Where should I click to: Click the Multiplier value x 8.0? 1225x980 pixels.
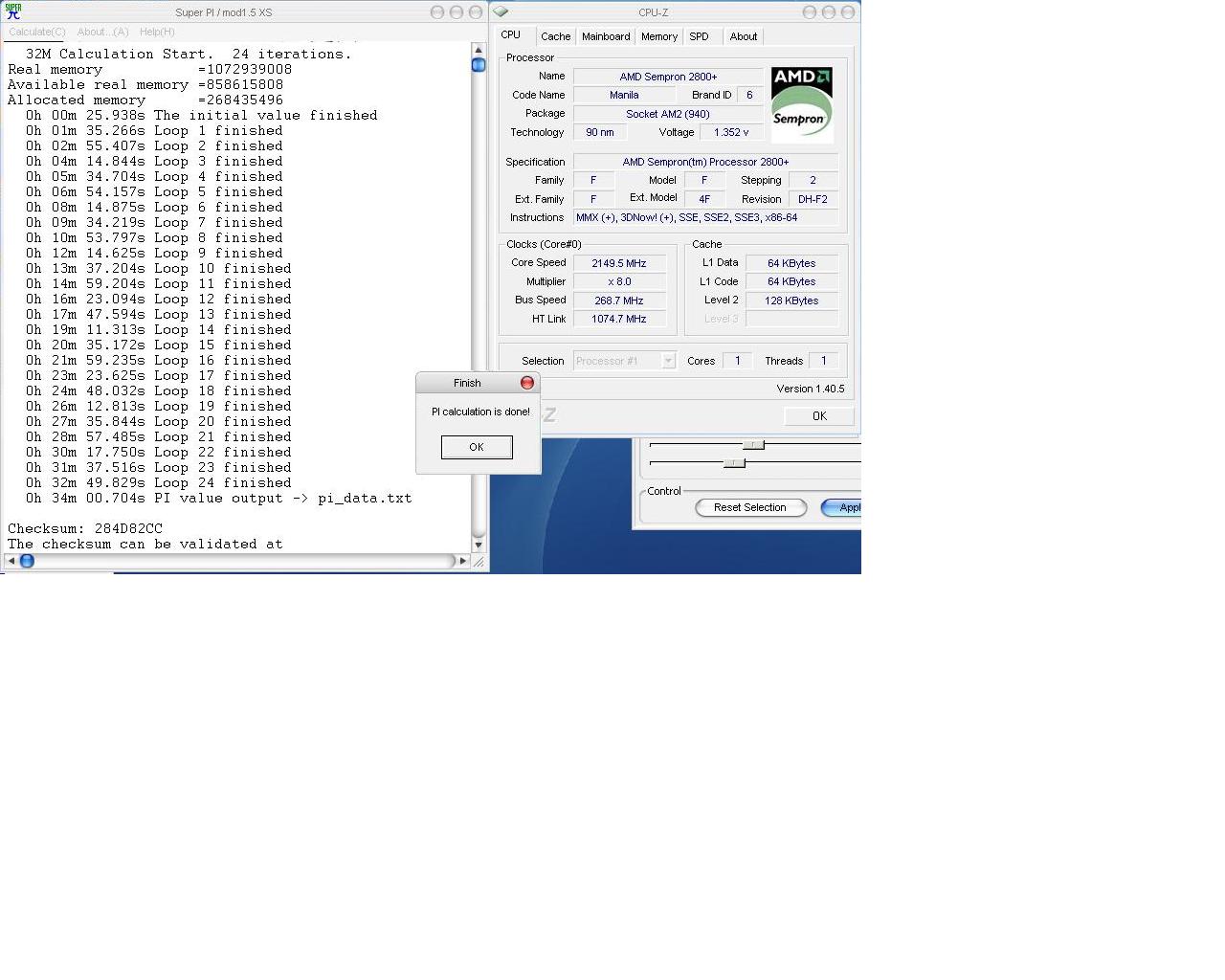pos(619,281)
